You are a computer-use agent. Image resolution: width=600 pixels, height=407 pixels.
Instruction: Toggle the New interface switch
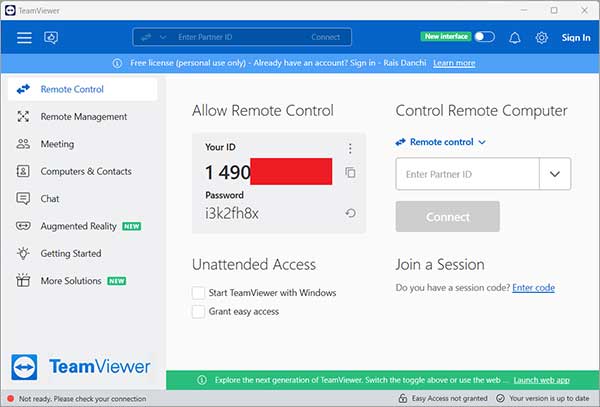coord(484,37)
